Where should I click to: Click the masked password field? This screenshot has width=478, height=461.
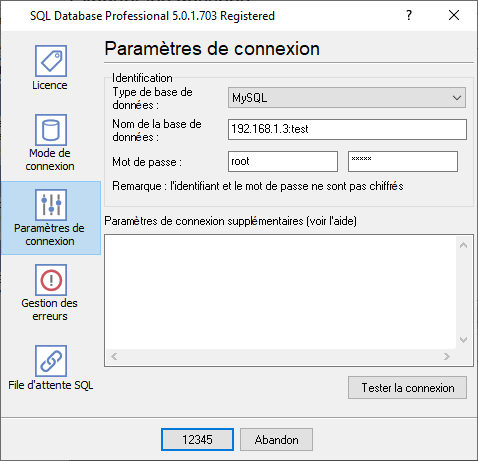(403, 162)
